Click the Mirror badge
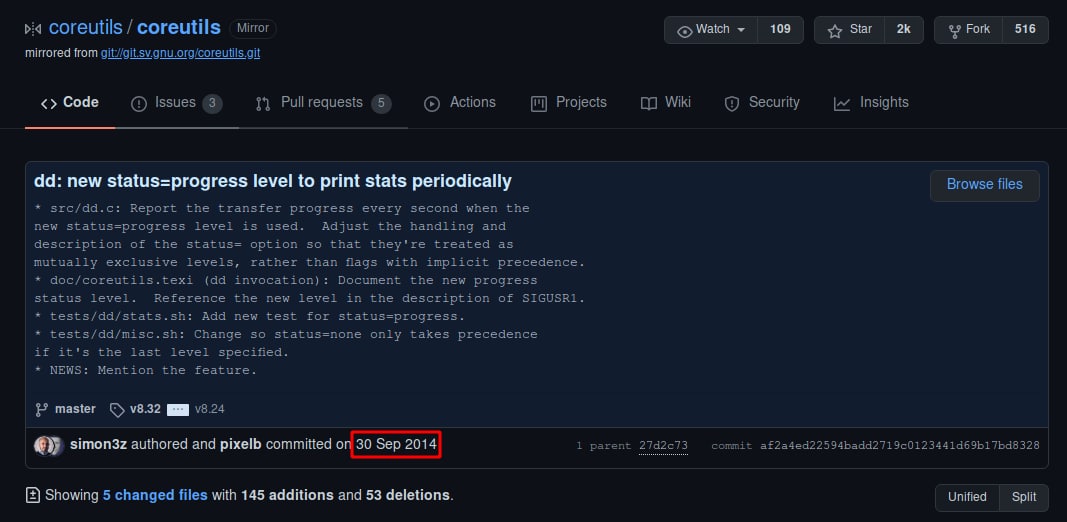The image size is (1067, 522). [x=253, y=29]
